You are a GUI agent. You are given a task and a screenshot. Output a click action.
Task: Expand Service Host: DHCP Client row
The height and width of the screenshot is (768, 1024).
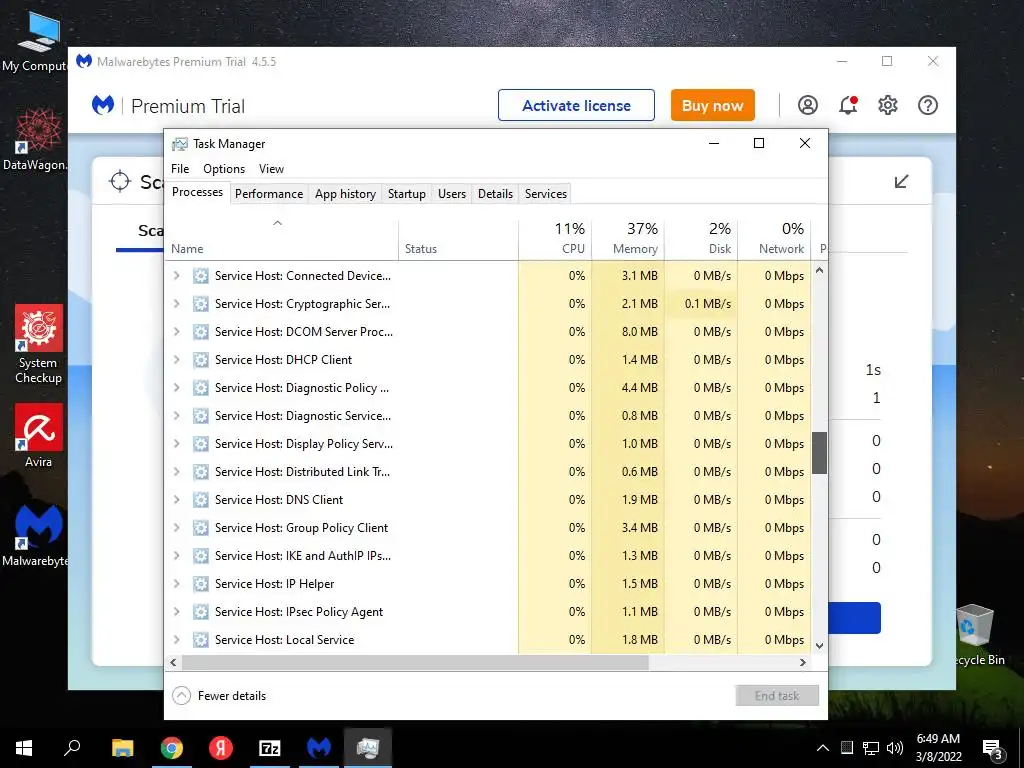tap(176, 360)
